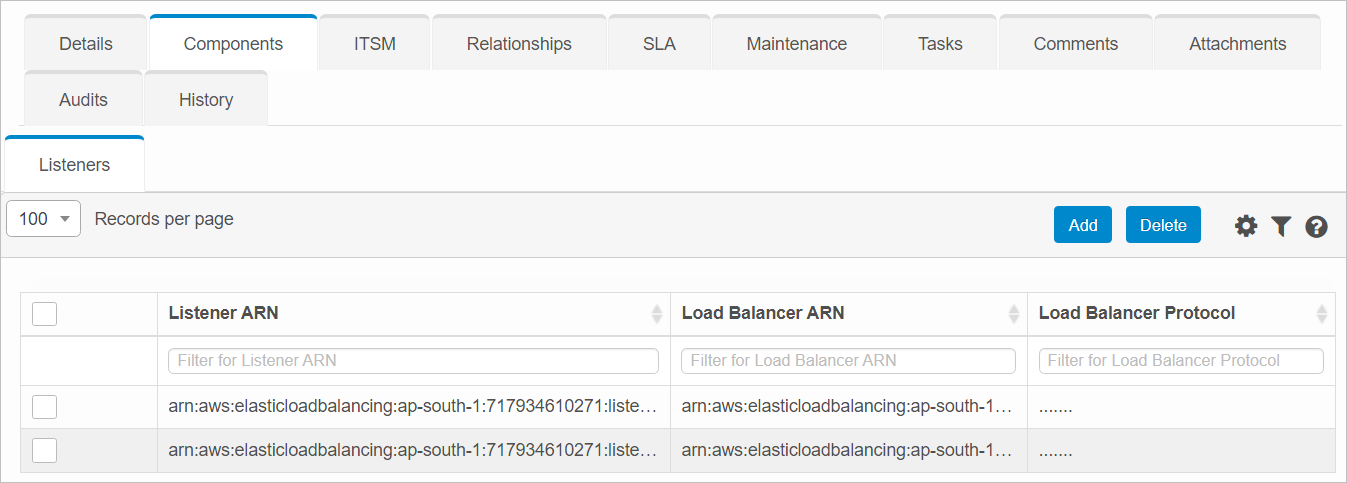Sort by Load Balancer Protocol column arrows

click(x=1321, y=314)
